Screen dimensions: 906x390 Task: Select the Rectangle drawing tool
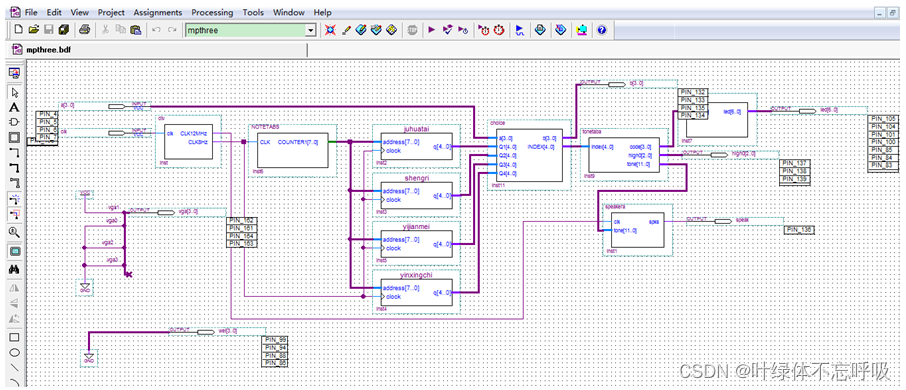pyautogui.click(x=15, y=337)
